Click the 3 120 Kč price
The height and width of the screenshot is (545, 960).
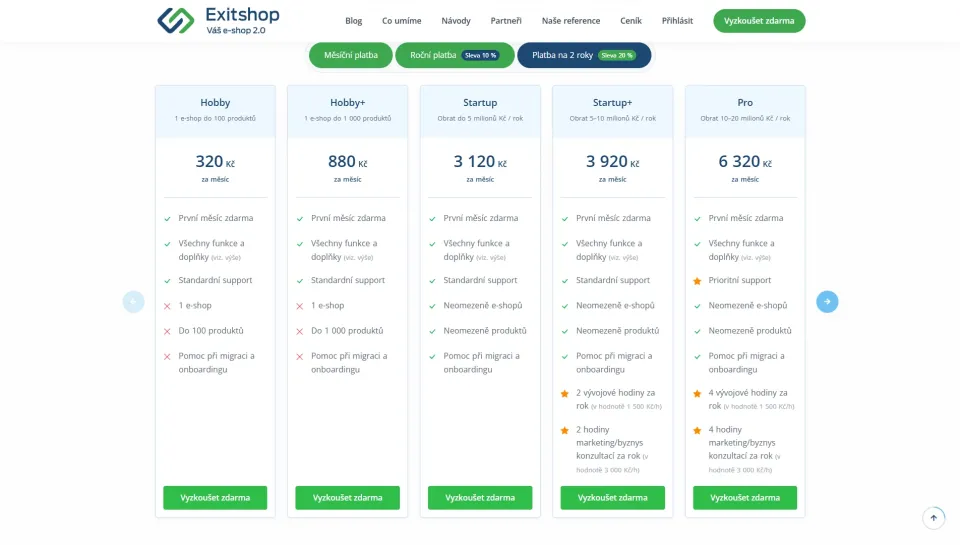(480, 162)
